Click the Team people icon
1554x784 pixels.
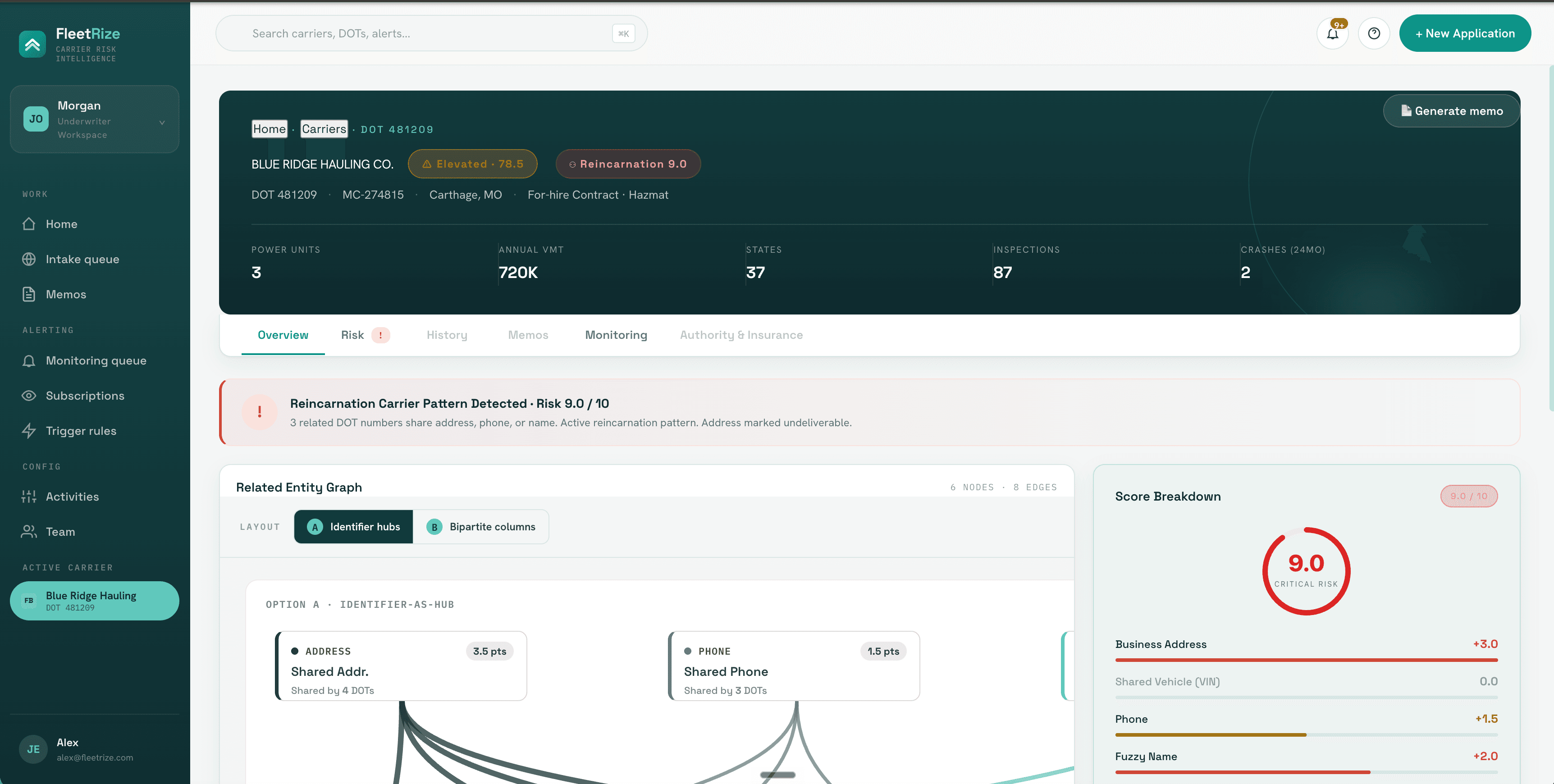point(29,532)
